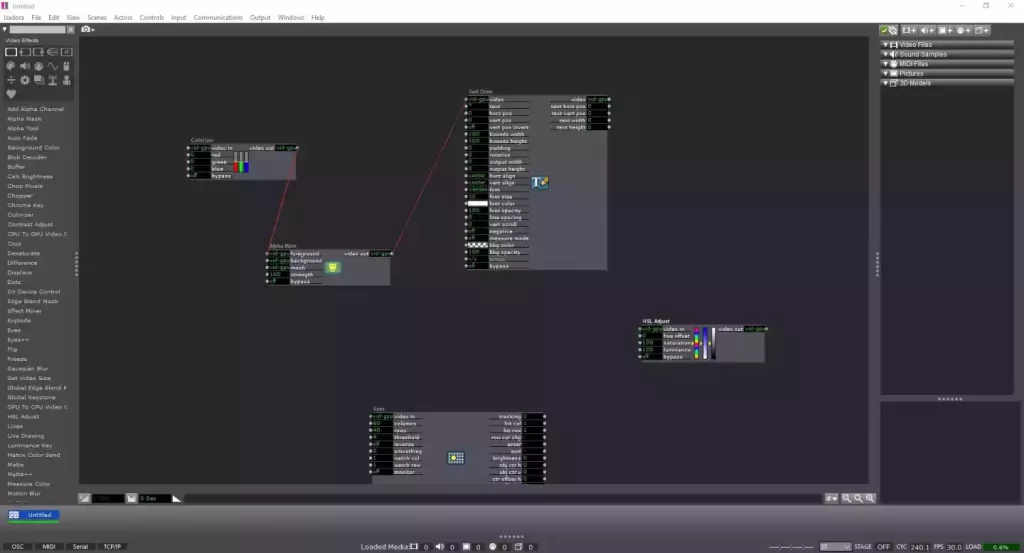Add a video file bin
1024x553 pixels.
[909, 30]
